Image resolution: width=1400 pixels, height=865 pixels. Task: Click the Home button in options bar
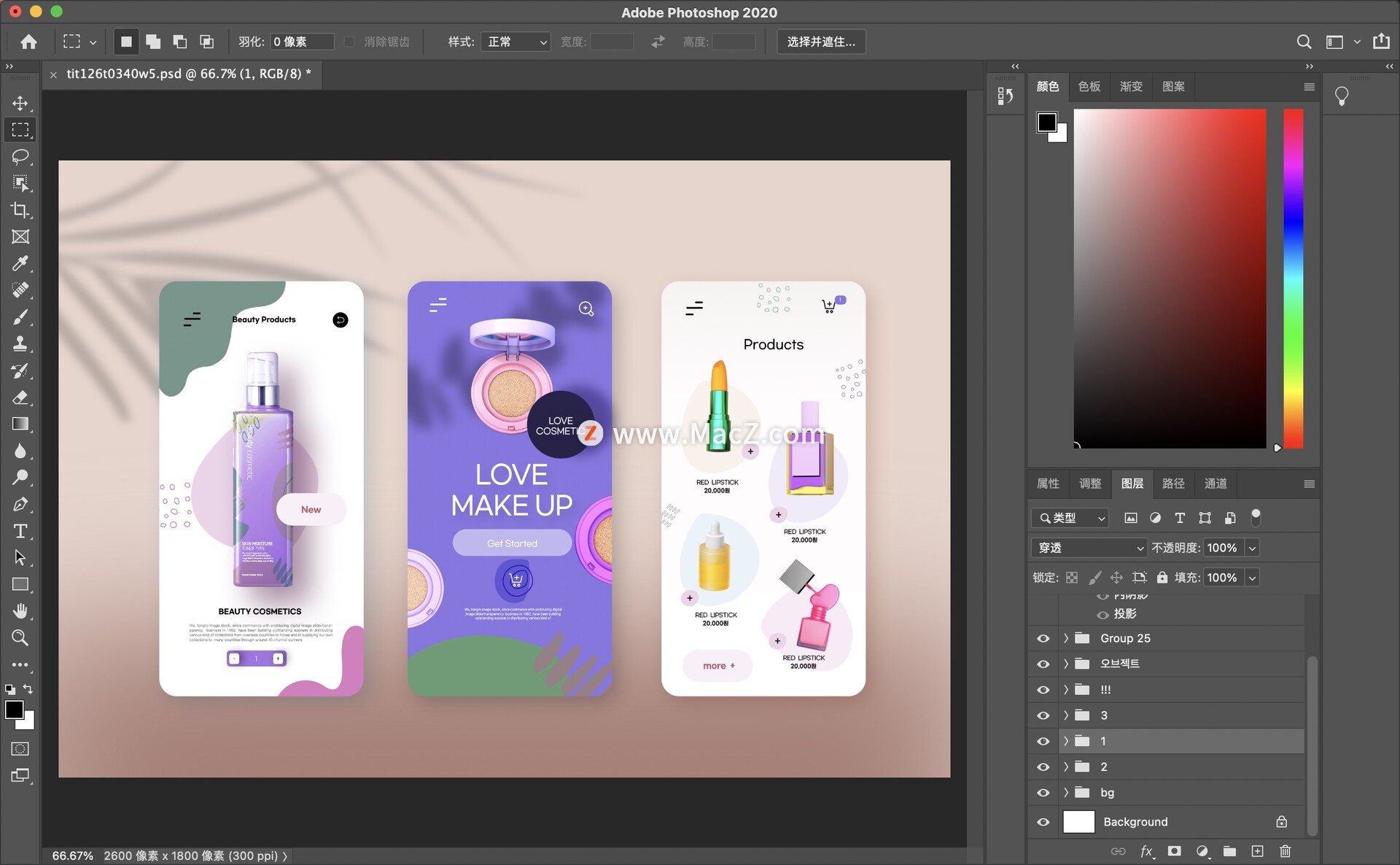[28, 42]
